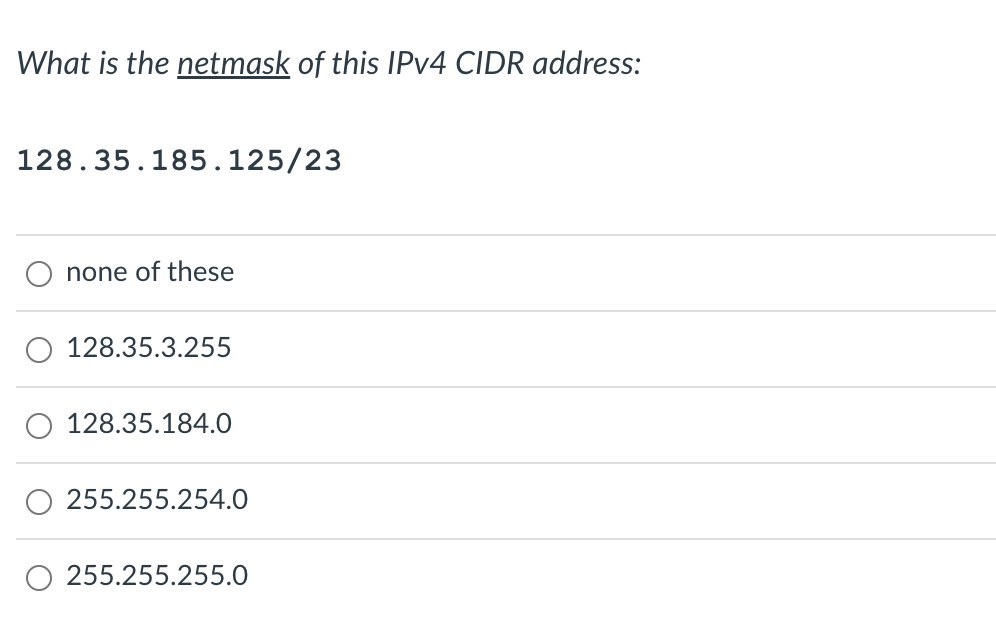Click the radio circle for 255.255.255.0
This screenshot has height=636, width=996.
(x=38, y=577)
